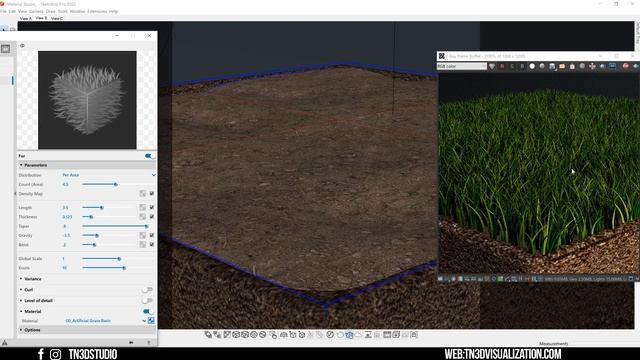This screenshot has height=360, width=640.
Task: Click the Thickness value field
Action: click(x=67, y=217)
